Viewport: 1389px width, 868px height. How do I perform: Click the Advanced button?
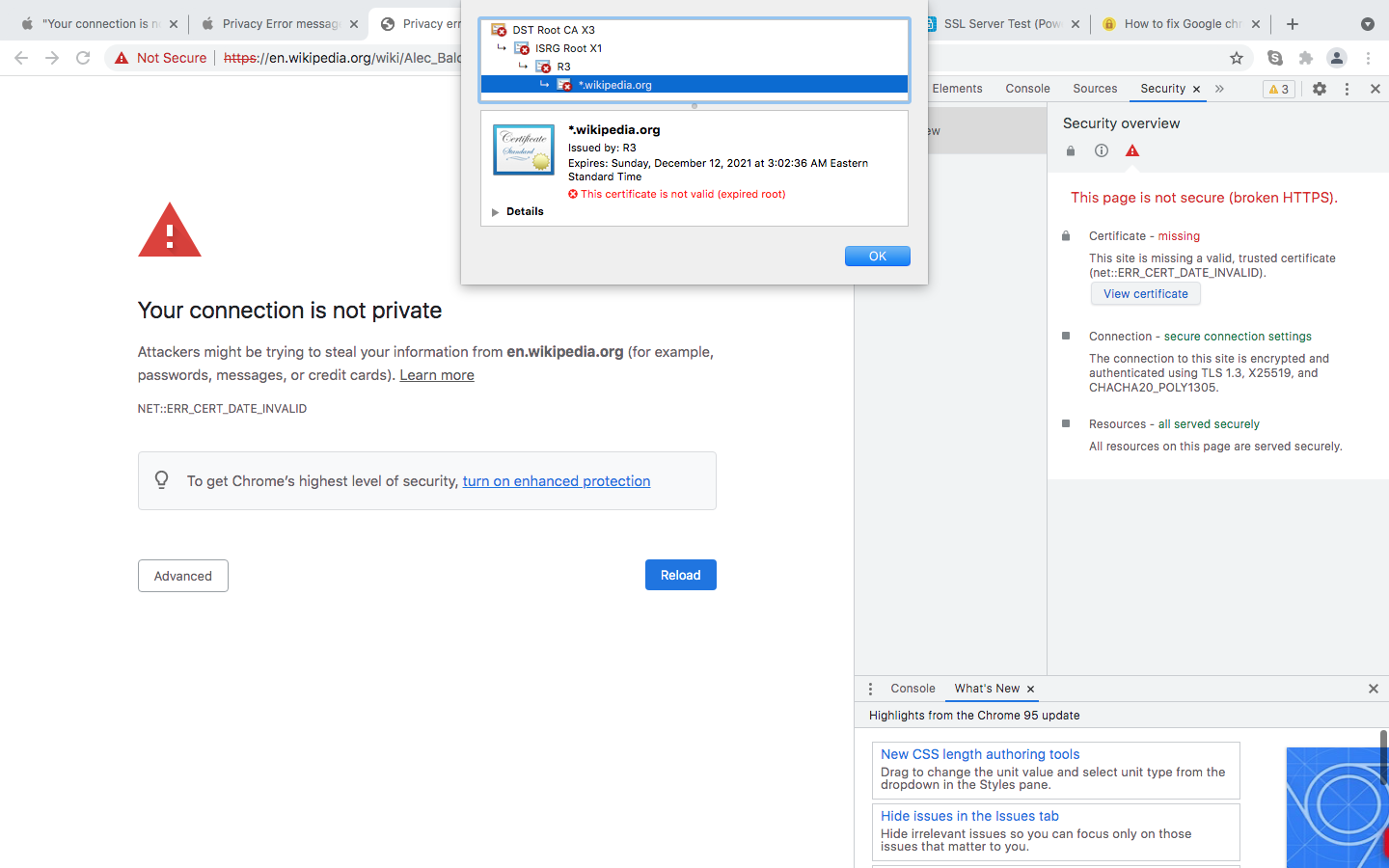183,576
